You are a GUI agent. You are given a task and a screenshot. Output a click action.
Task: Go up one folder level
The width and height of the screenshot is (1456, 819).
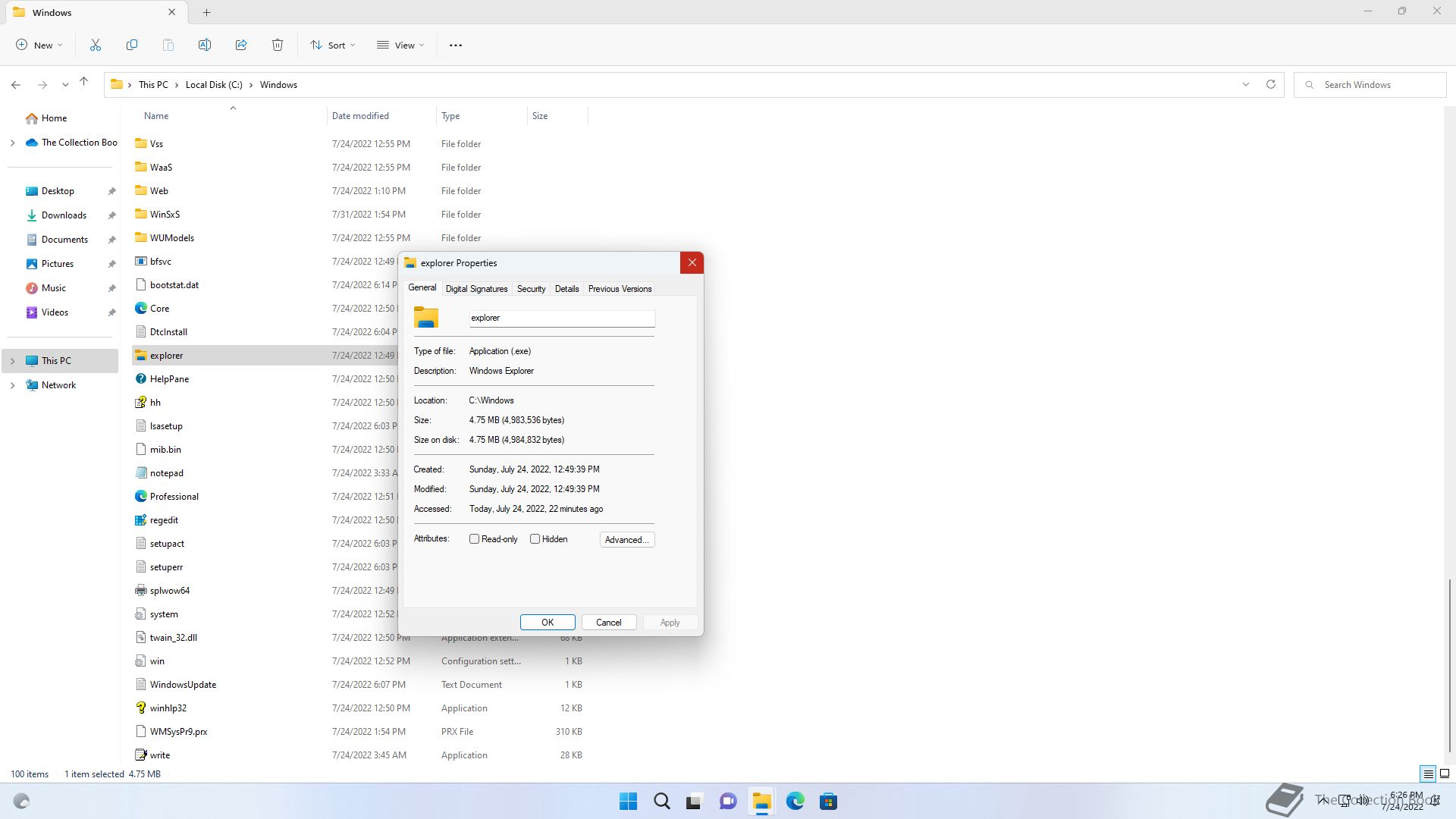pos(84,82)
